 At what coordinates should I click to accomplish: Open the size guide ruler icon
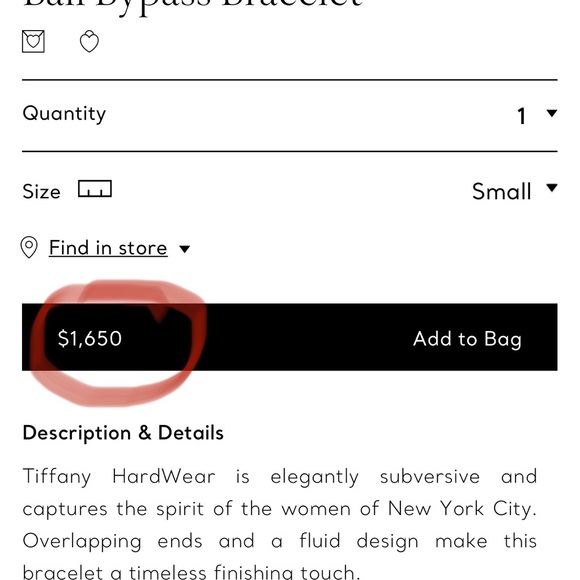[95, 189]
